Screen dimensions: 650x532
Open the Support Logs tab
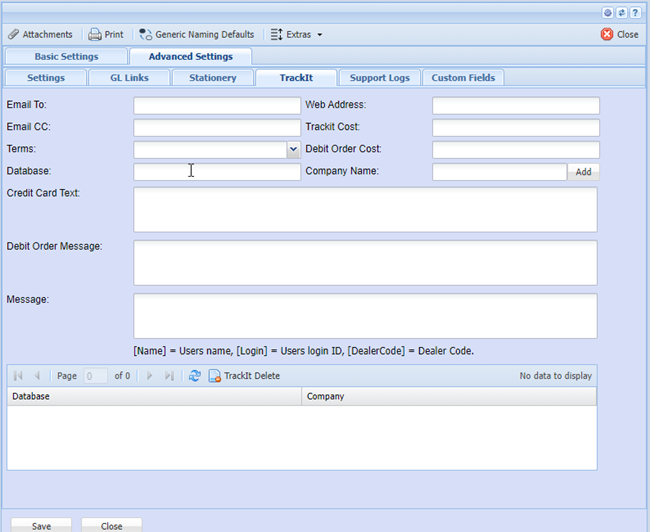379,77
